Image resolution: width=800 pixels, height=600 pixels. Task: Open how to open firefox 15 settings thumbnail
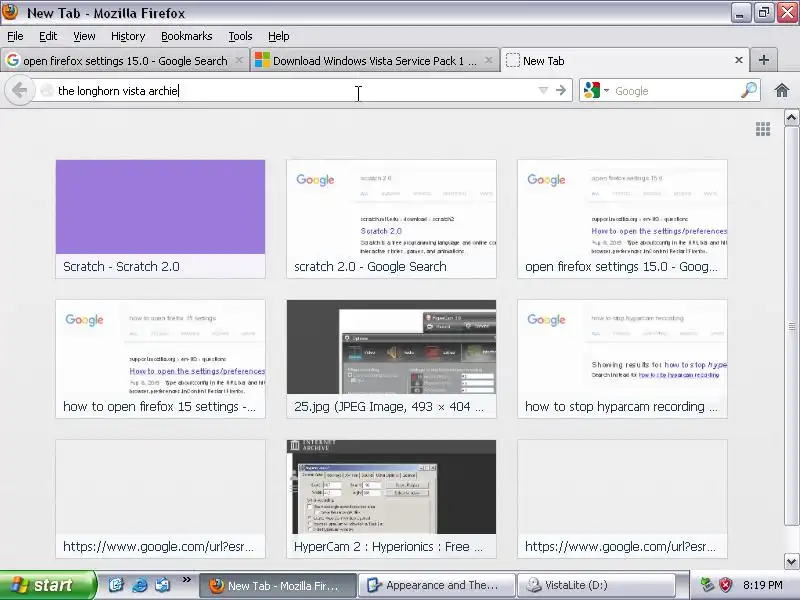(160, 359)
